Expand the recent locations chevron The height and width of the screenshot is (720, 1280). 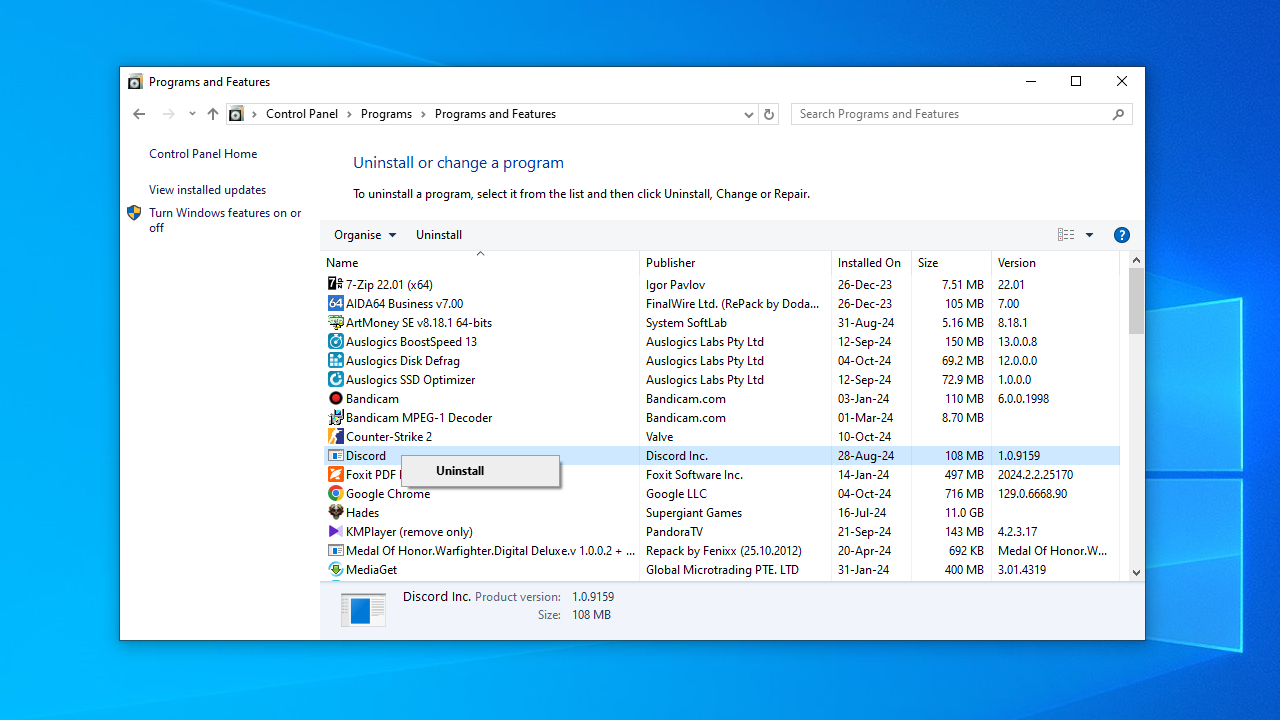point(192,114)
